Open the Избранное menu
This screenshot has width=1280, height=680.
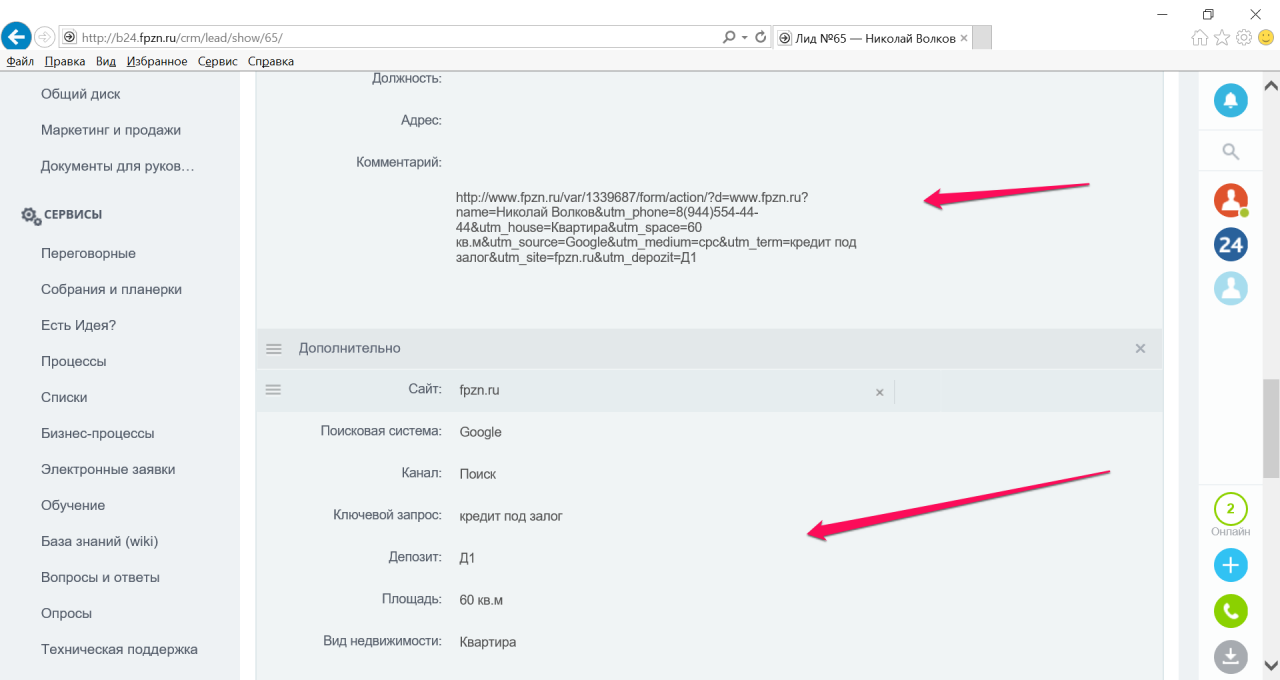pos(157,61)
